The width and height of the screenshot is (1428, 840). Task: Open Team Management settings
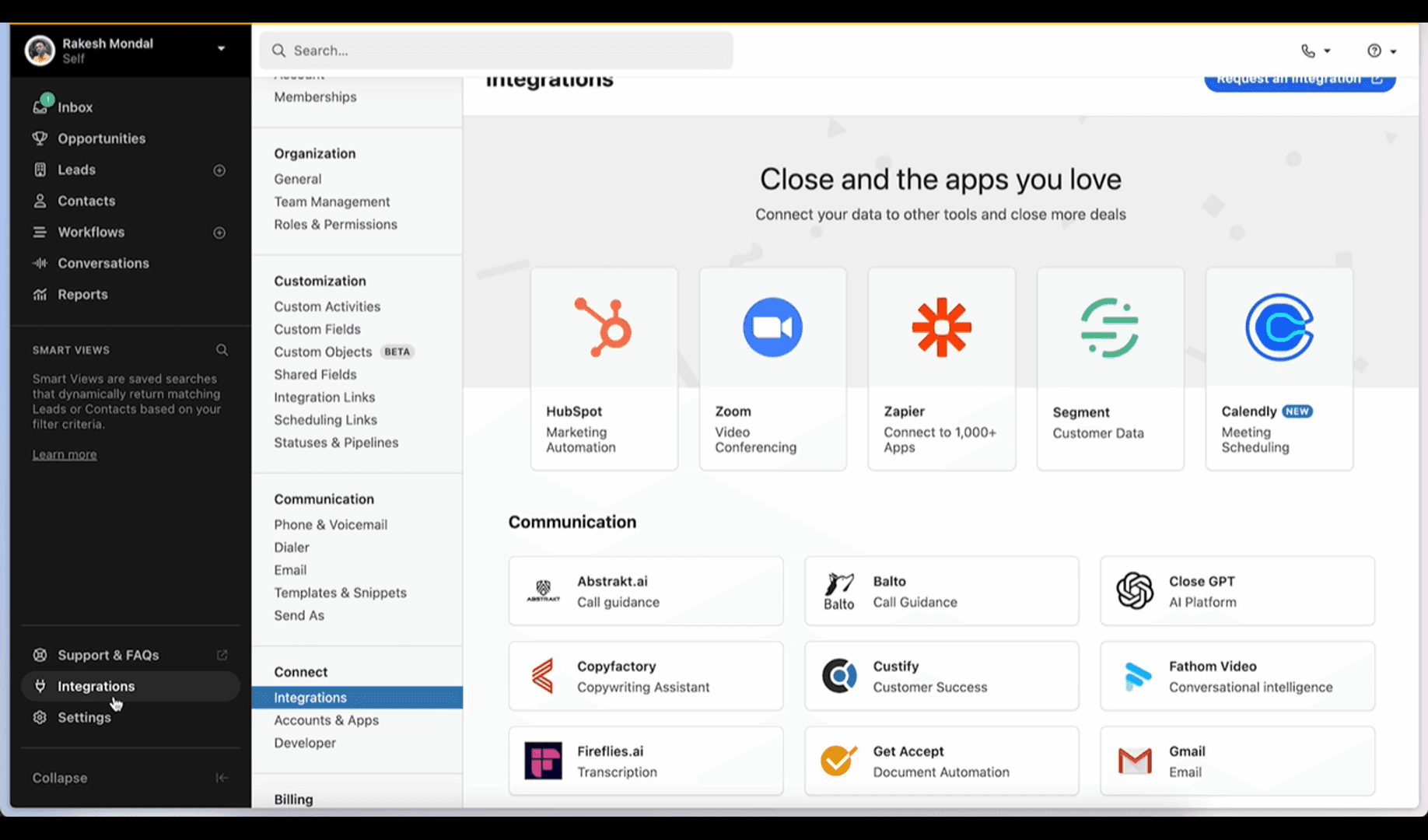click(332, 201)
